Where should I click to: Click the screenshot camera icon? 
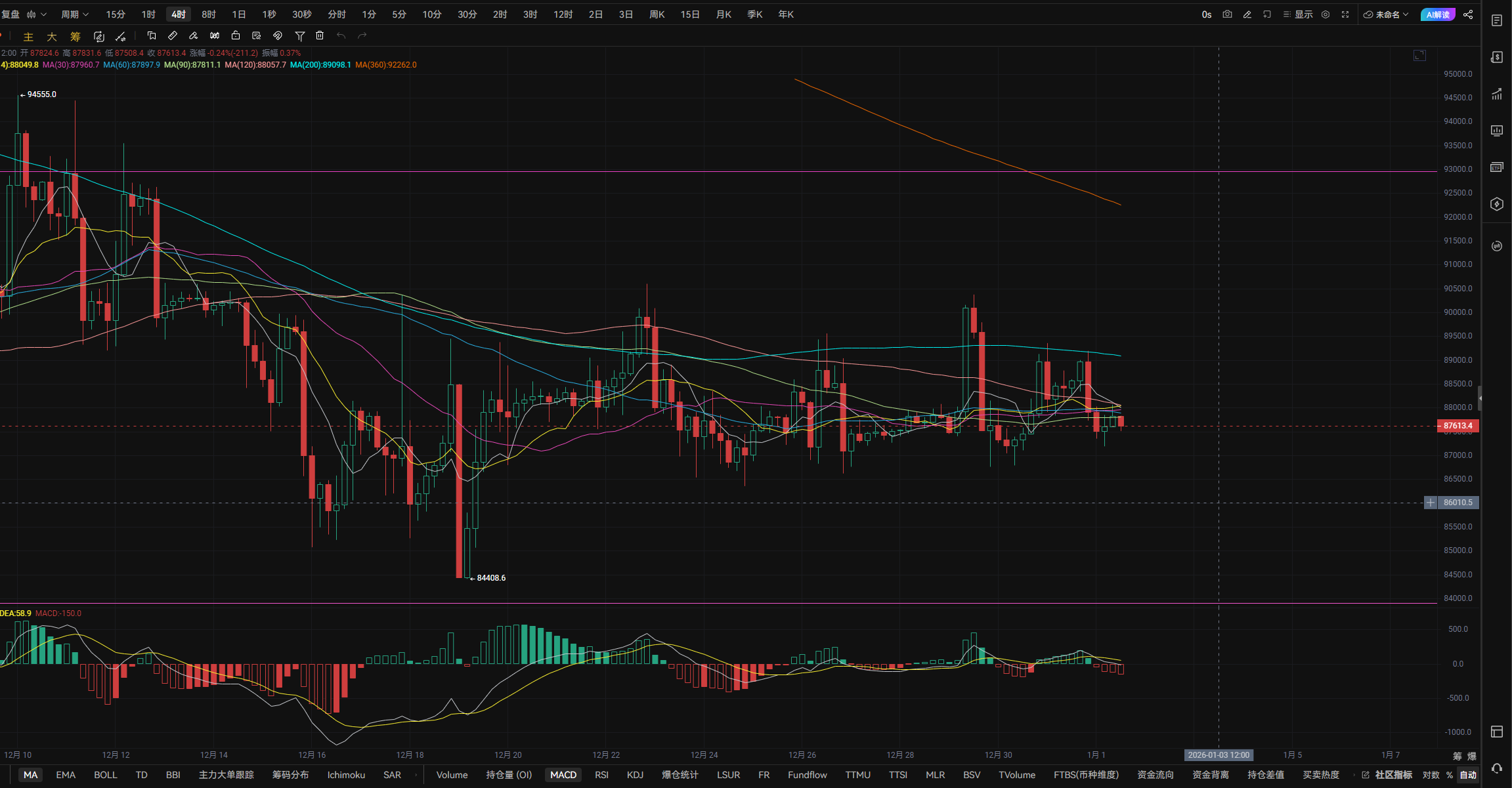click(x=1227, y=14)
